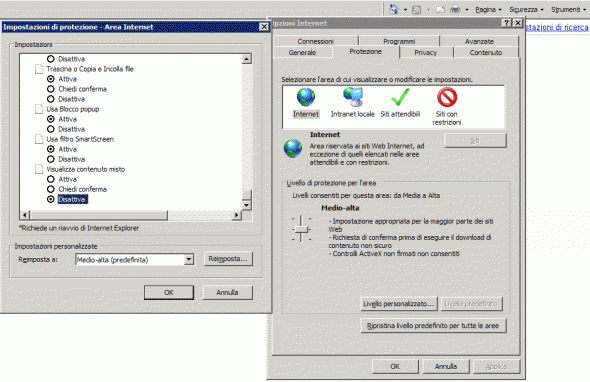Click the settings list scroll down arrow
590x382 pixels.
click(x=247, y=205)
